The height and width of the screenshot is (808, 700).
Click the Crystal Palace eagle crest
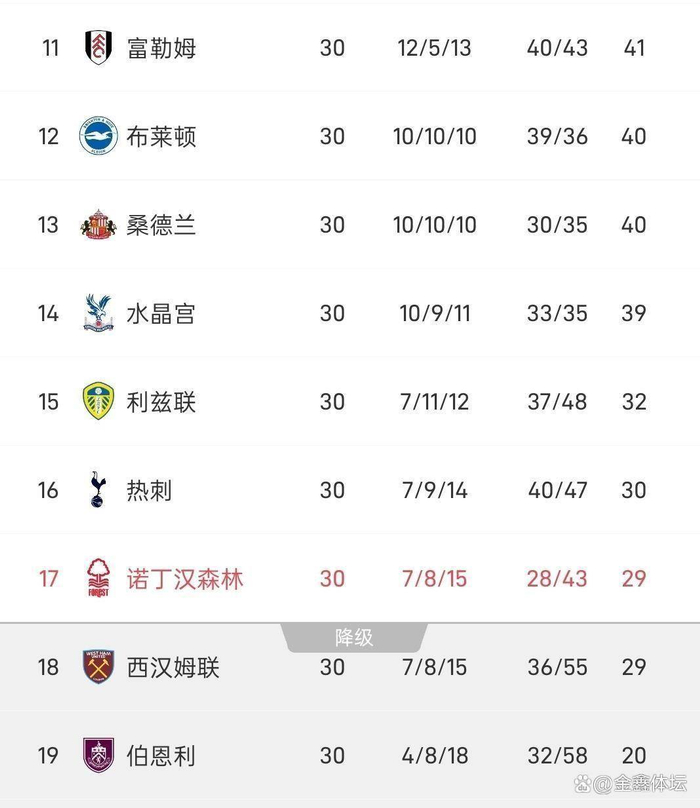pos(99,314)
